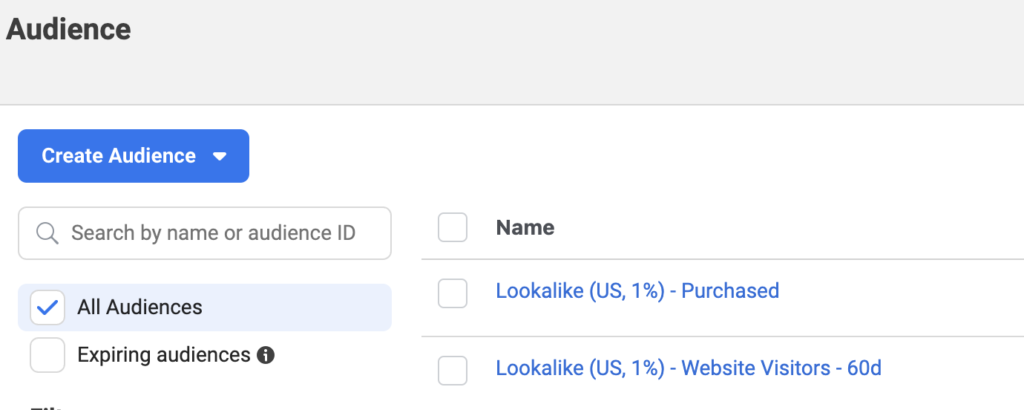The height and width of the screenshot is (410, 1024).
Task: Tick the select-all checkbox beside Name
Action: 453,227
